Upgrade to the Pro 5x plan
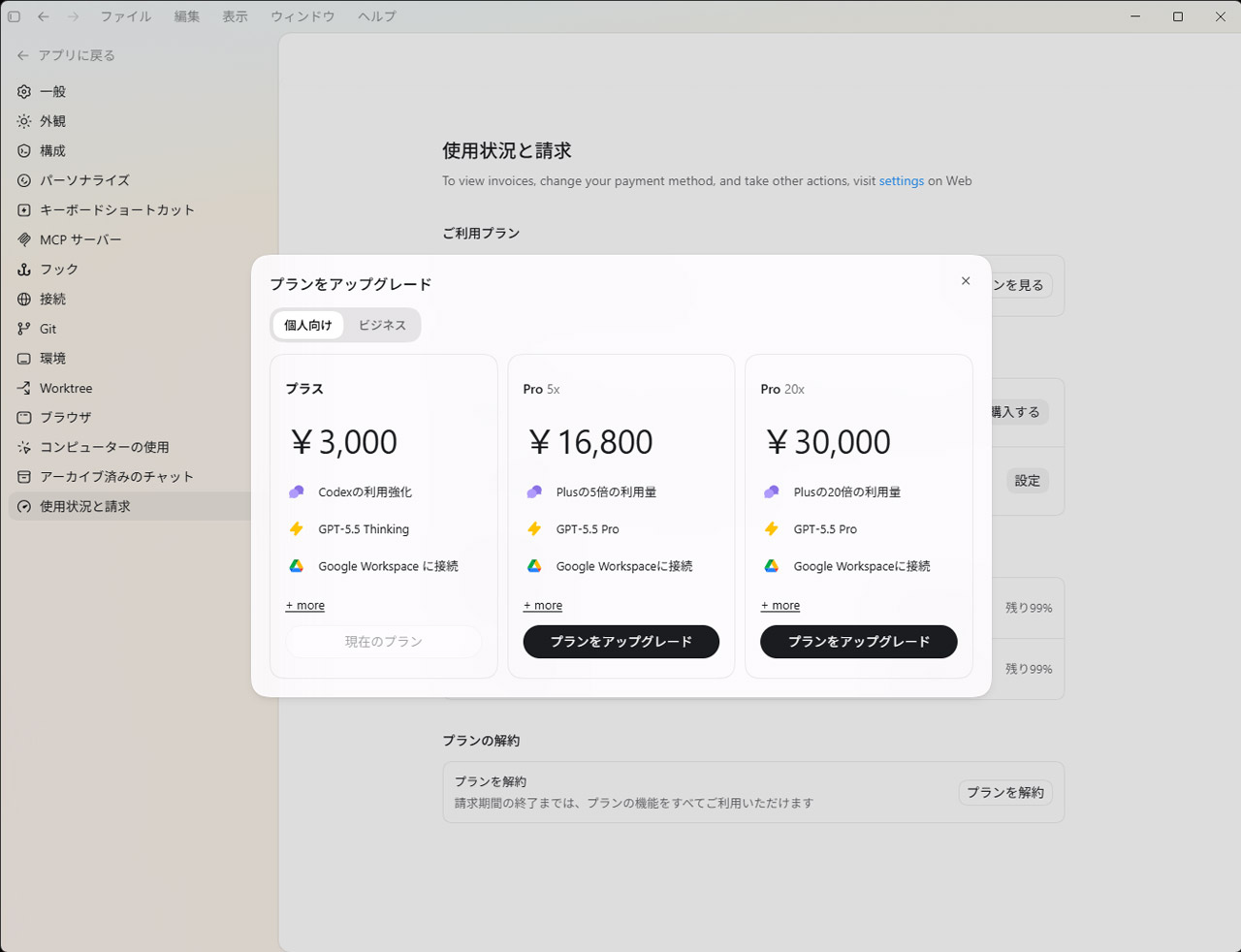The width and height of the screenshot is (1241, 952). pos(621,642)
